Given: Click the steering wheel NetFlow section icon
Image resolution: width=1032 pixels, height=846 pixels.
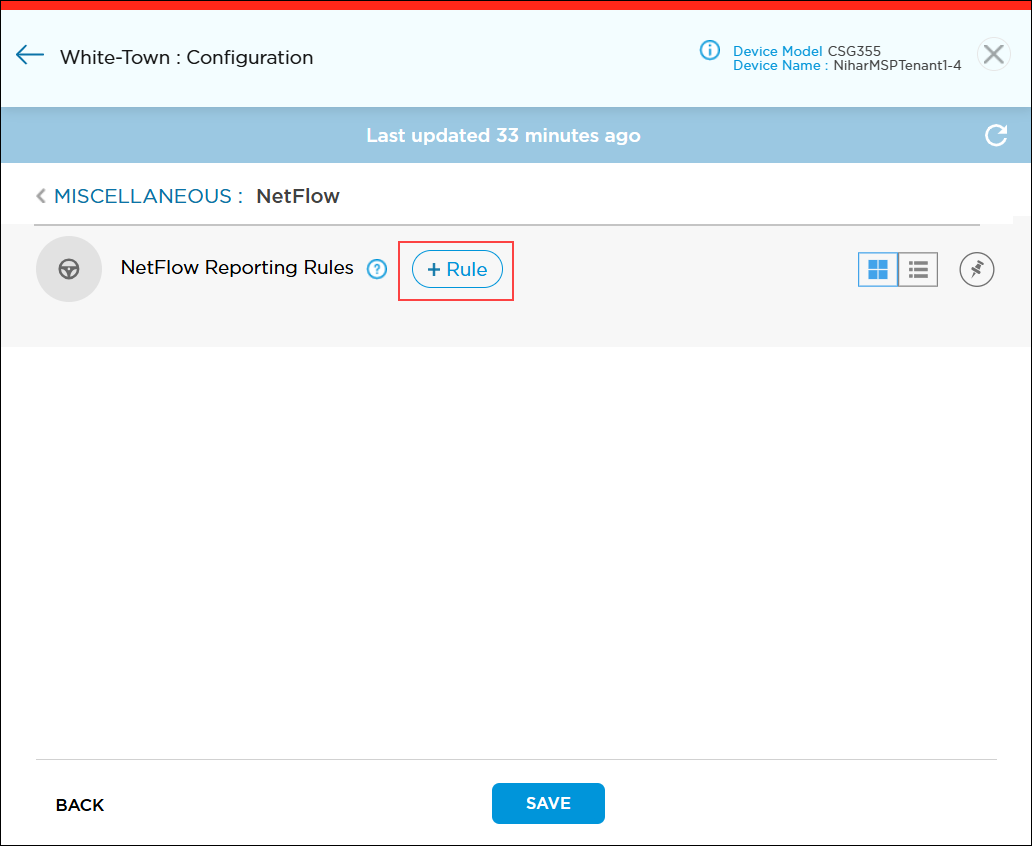Looking at the screenshot, I should click(x=68, y=269).
